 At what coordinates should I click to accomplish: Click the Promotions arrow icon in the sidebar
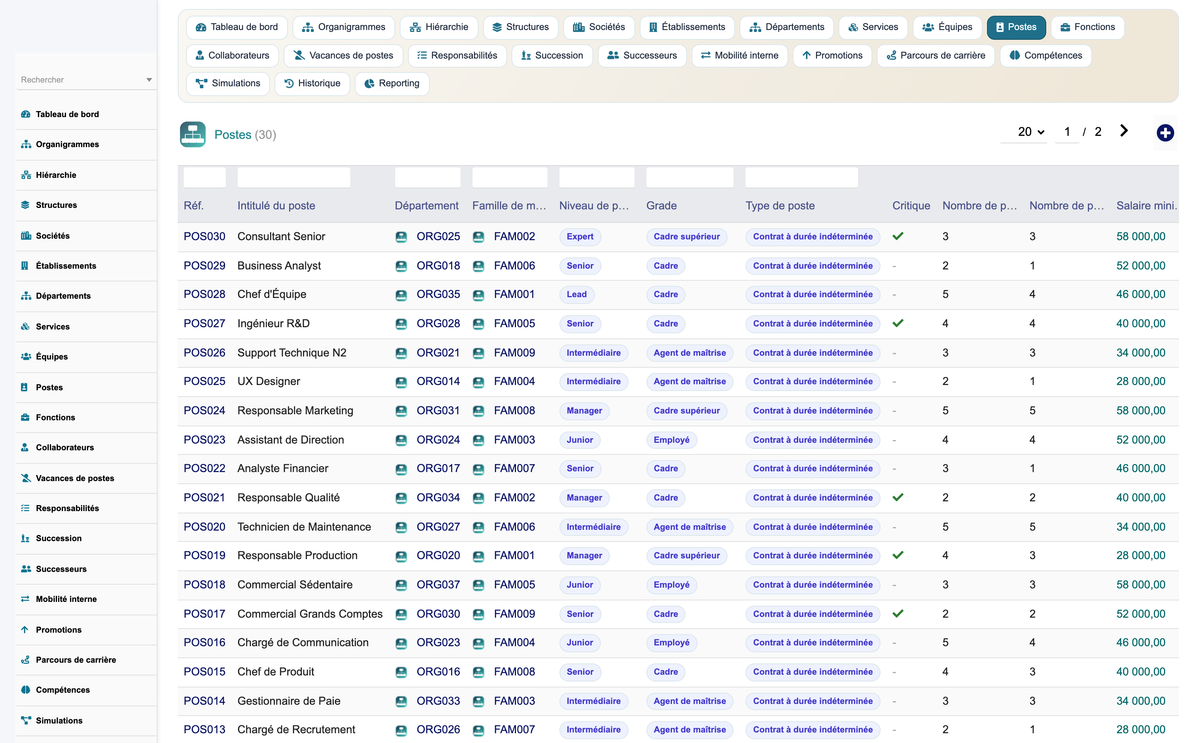point(25,630)
